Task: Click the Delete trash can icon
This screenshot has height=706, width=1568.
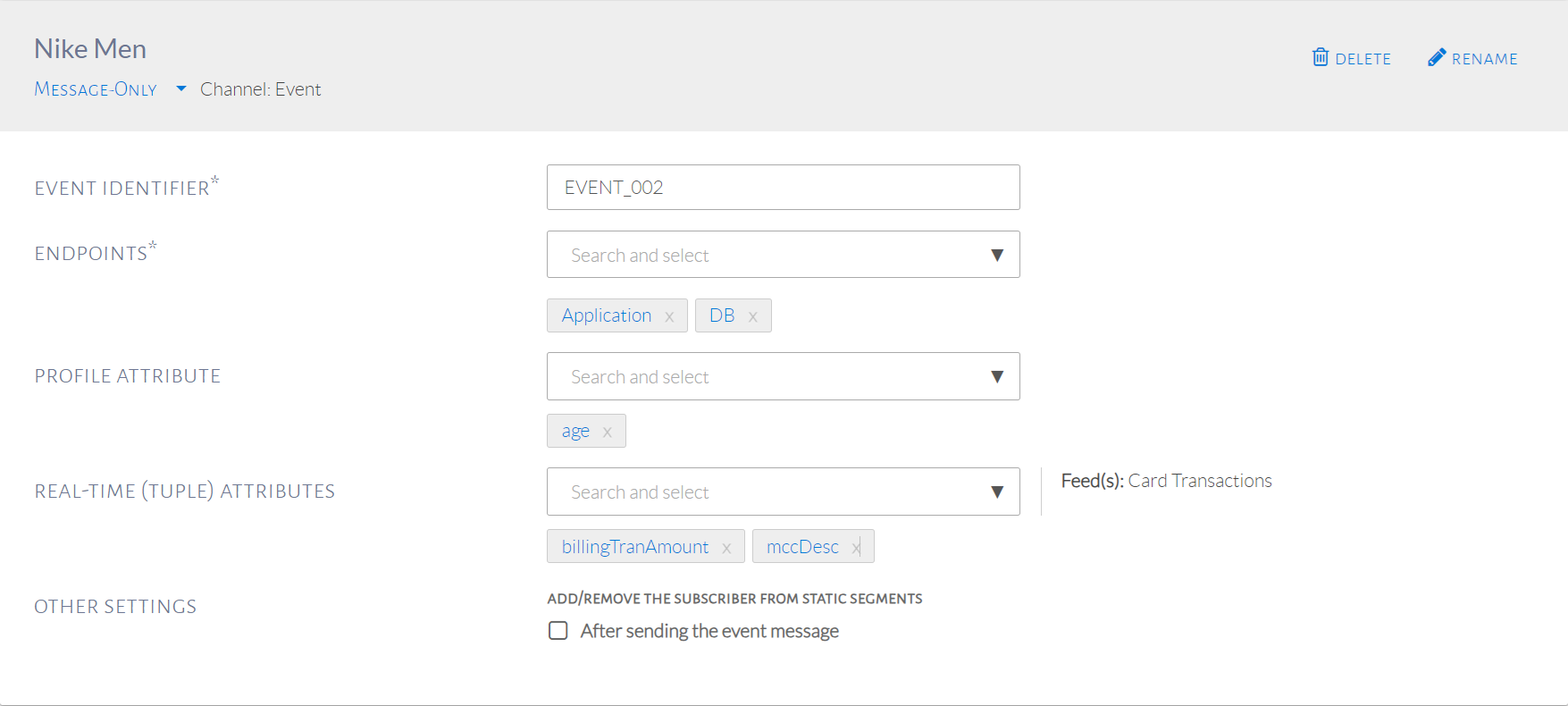Action: coord(1320,57)
